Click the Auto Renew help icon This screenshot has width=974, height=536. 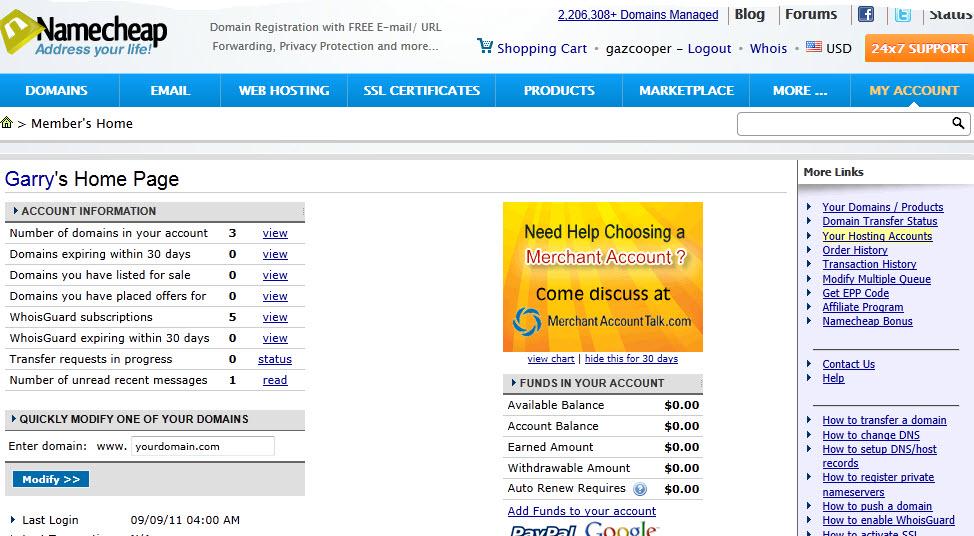pos(640,489)
